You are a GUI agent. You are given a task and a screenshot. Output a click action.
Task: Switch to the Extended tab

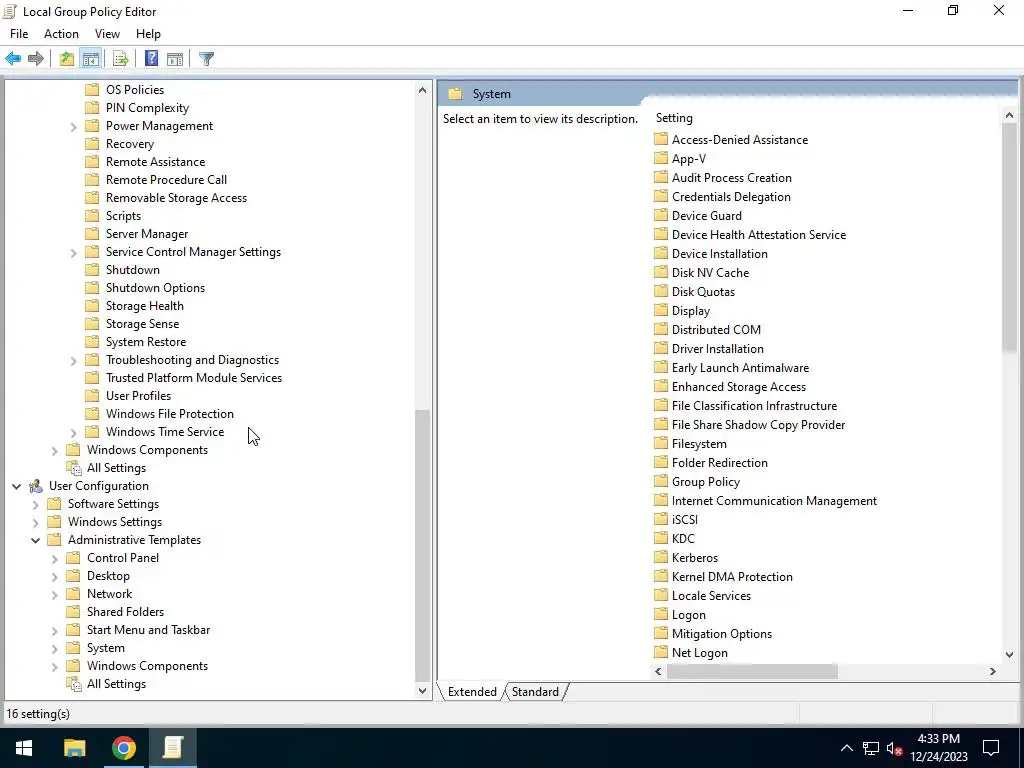pos(472,692)
